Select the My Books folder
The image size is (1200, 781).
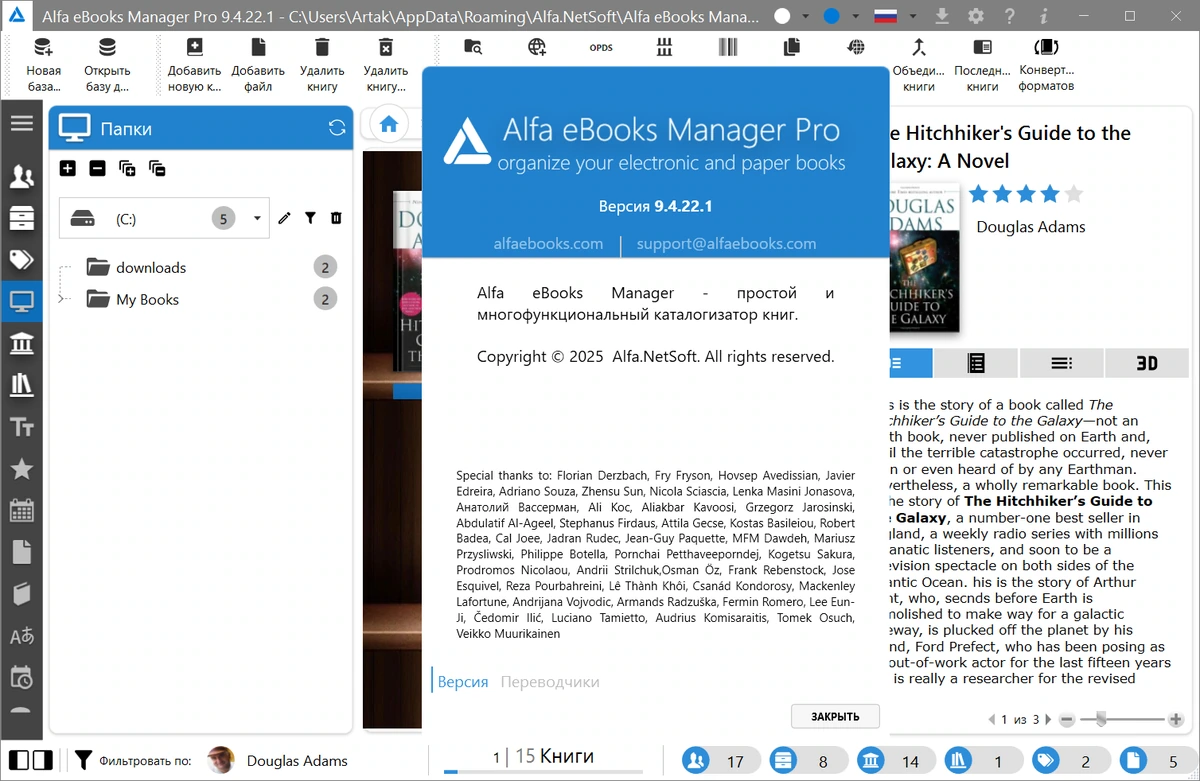coord(147,299)
